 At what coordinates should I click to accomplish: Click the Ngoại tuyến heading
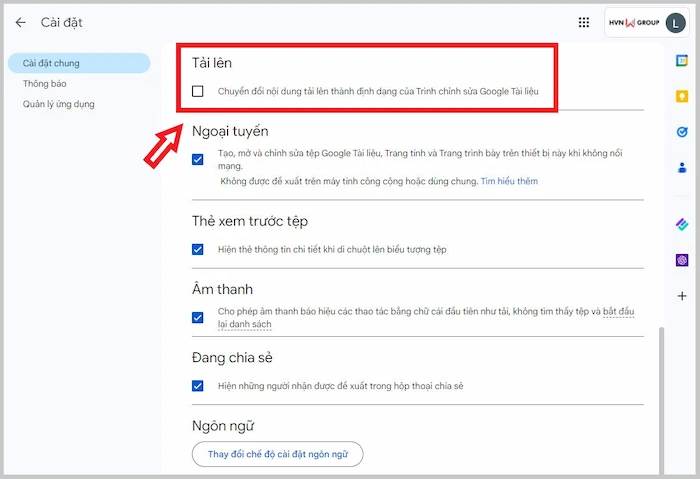coord(230,131)
